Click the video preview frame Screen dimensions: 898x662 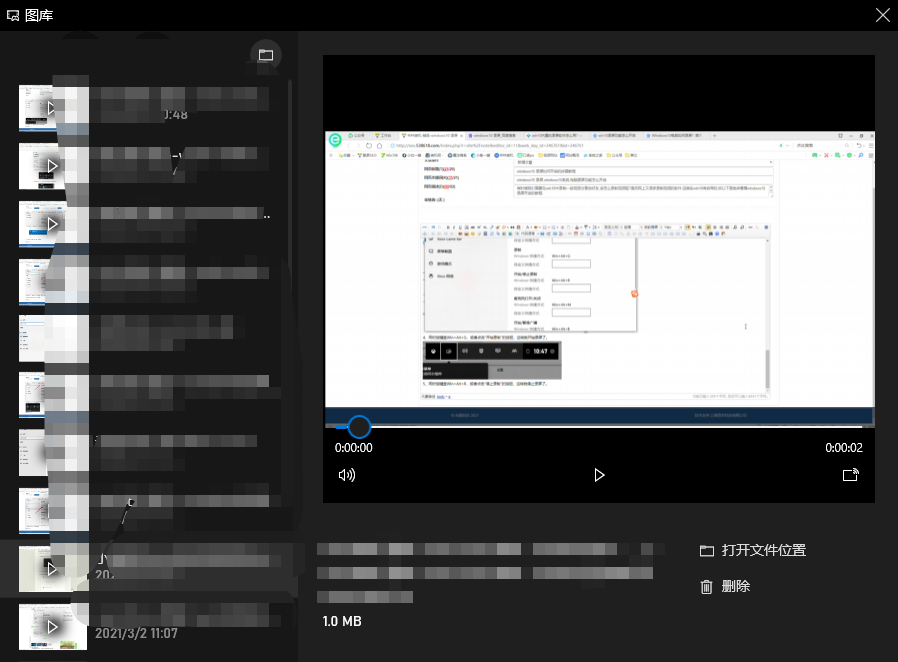click(x=598, y=270)
